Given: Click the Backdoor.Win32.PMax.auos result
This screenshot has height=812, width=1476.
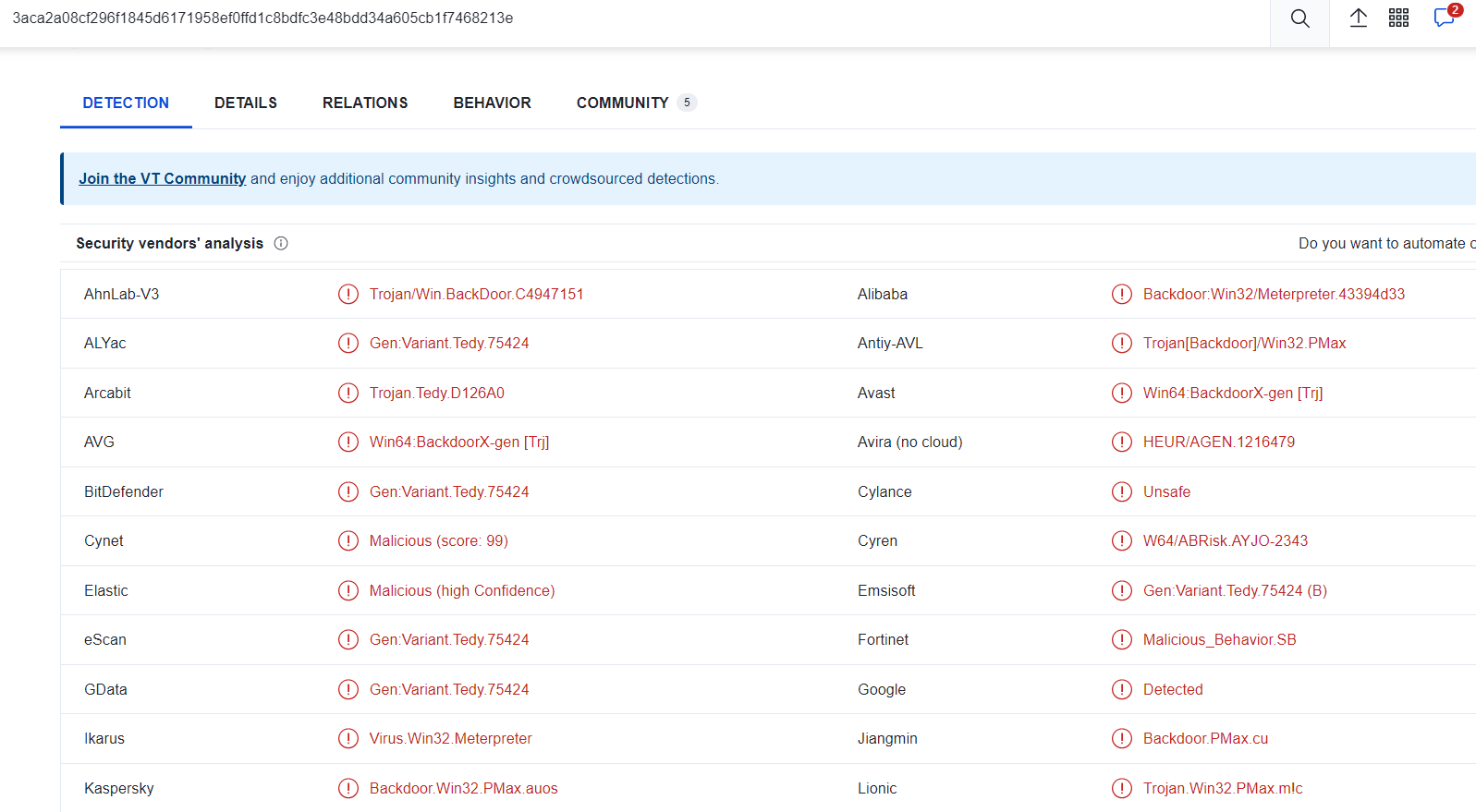Looking at the screenshot, I should click(464, 788).
